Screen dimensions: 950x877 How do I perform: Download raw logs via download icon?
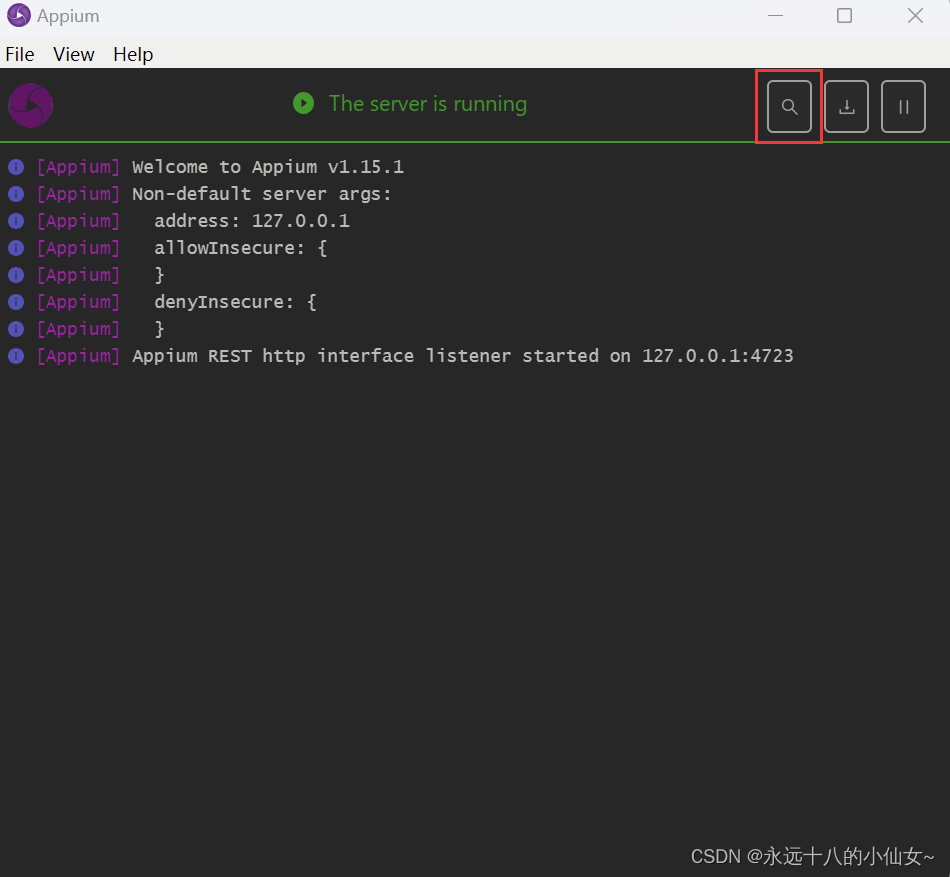[x=846, y=107]
